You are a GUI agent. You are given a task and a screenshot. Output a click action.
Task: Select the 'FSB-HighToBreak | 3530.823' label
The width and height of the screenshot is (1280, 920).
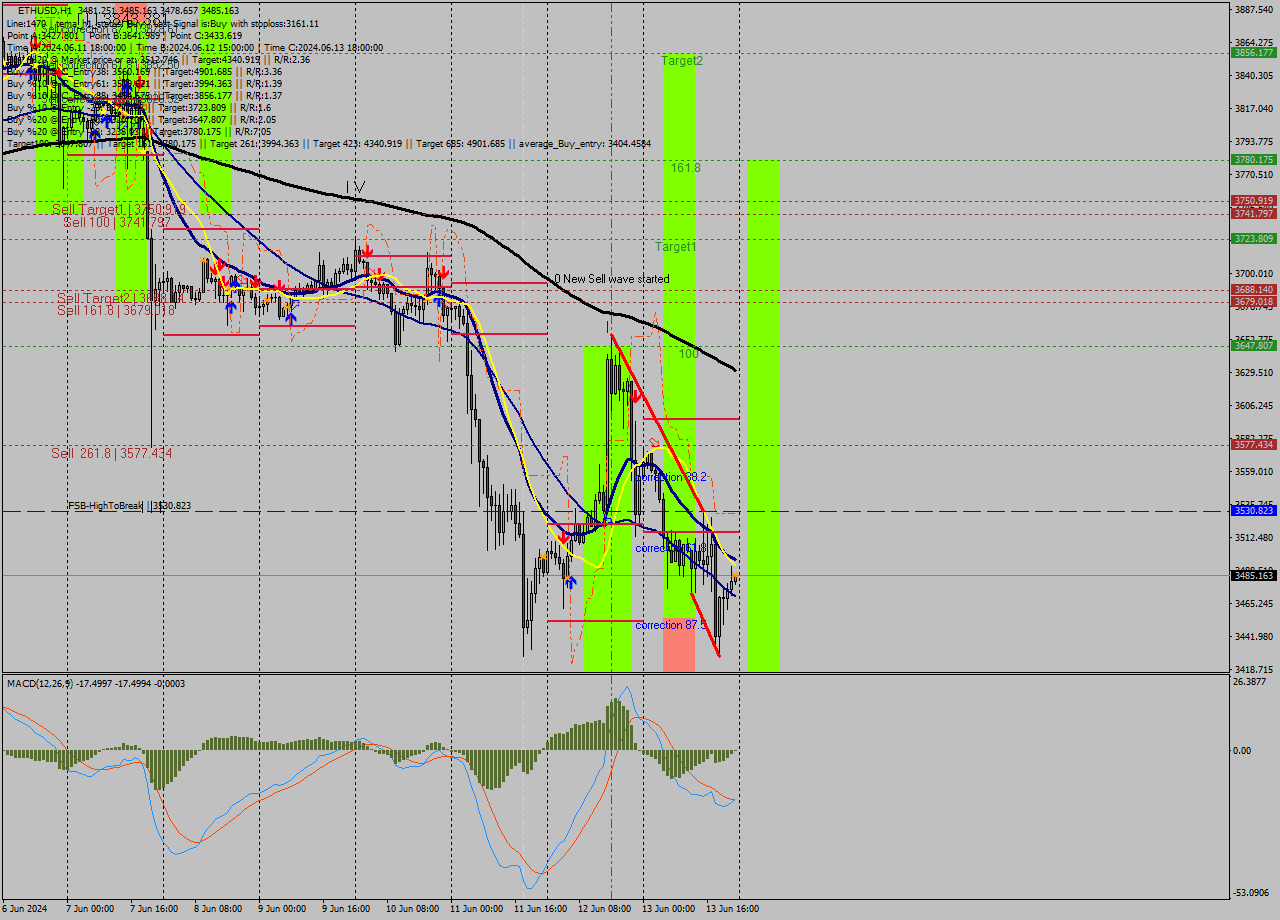click(129, 506)
